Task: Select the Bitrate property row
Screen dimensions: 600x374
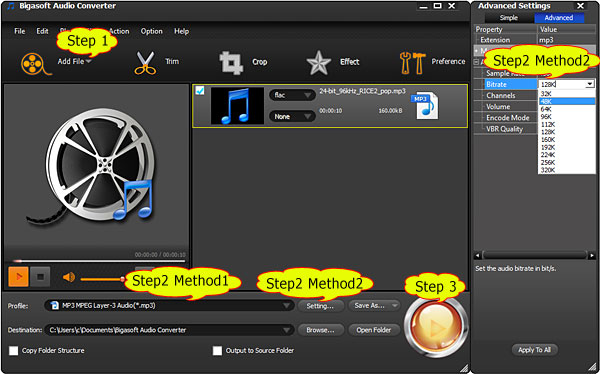Action: [510, 84]
